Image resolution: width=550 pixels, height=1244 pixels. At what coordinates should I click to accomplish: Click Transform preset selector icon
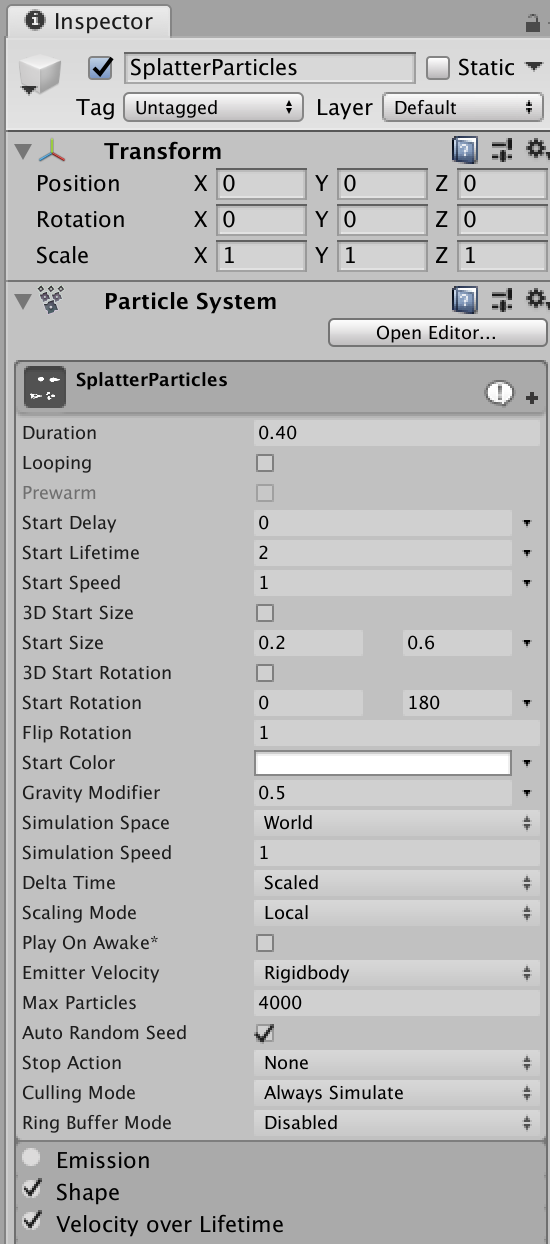coord(502,151)
